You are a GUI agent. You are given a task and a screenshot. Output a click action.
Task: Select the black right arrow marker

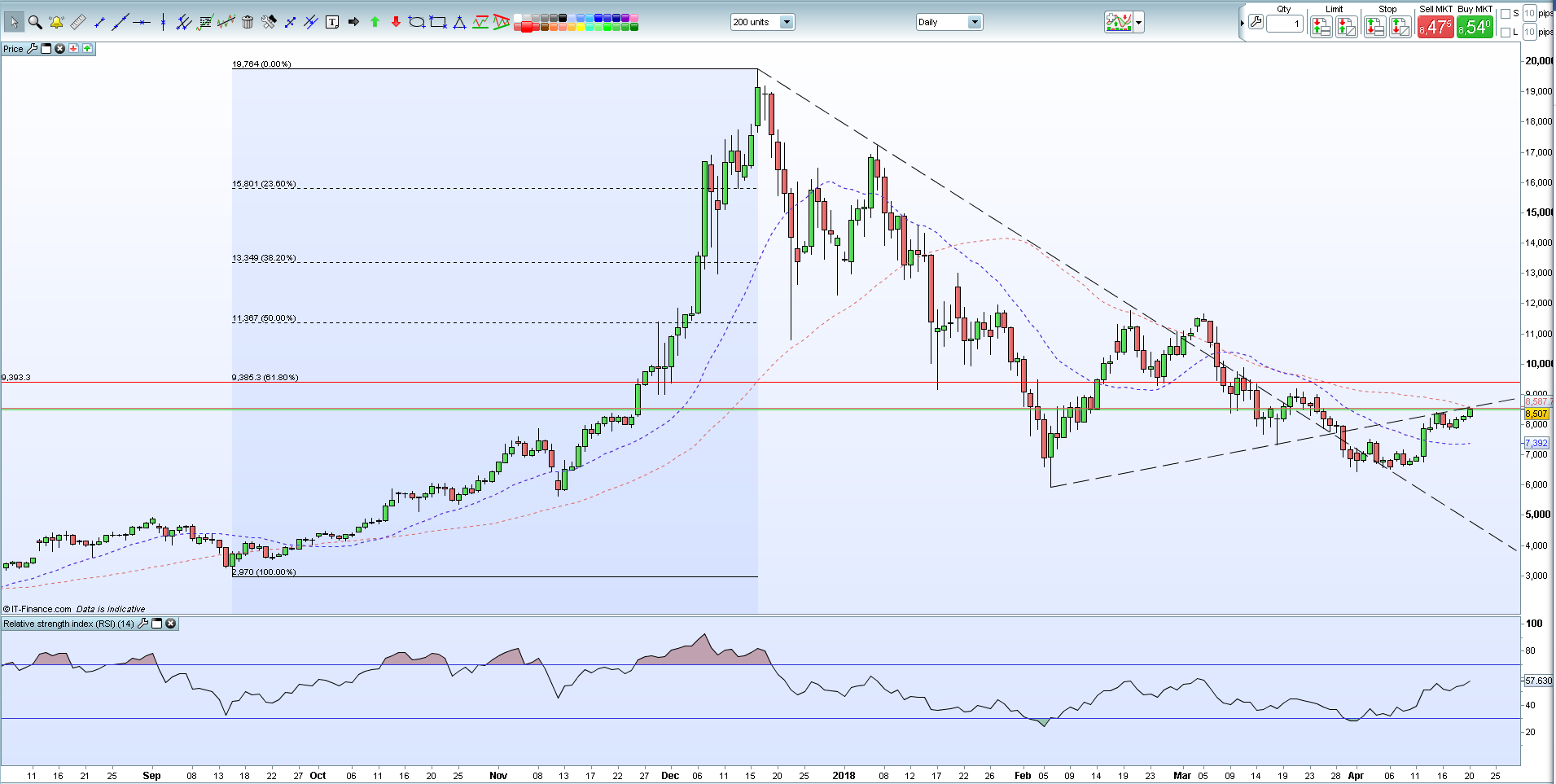point(353,22)
